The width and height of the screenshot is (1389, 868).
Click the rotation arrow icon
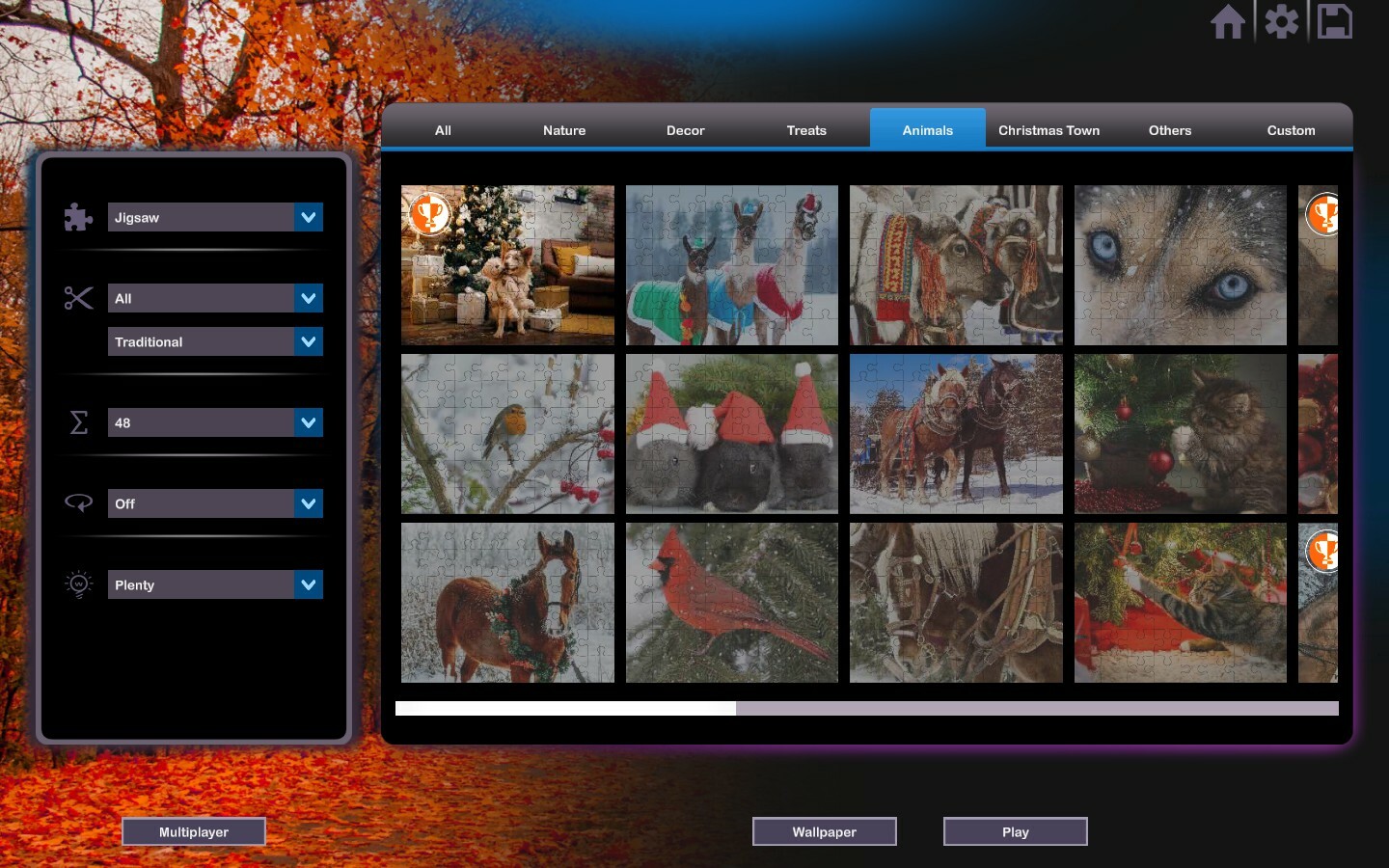(x=78, y=502)
